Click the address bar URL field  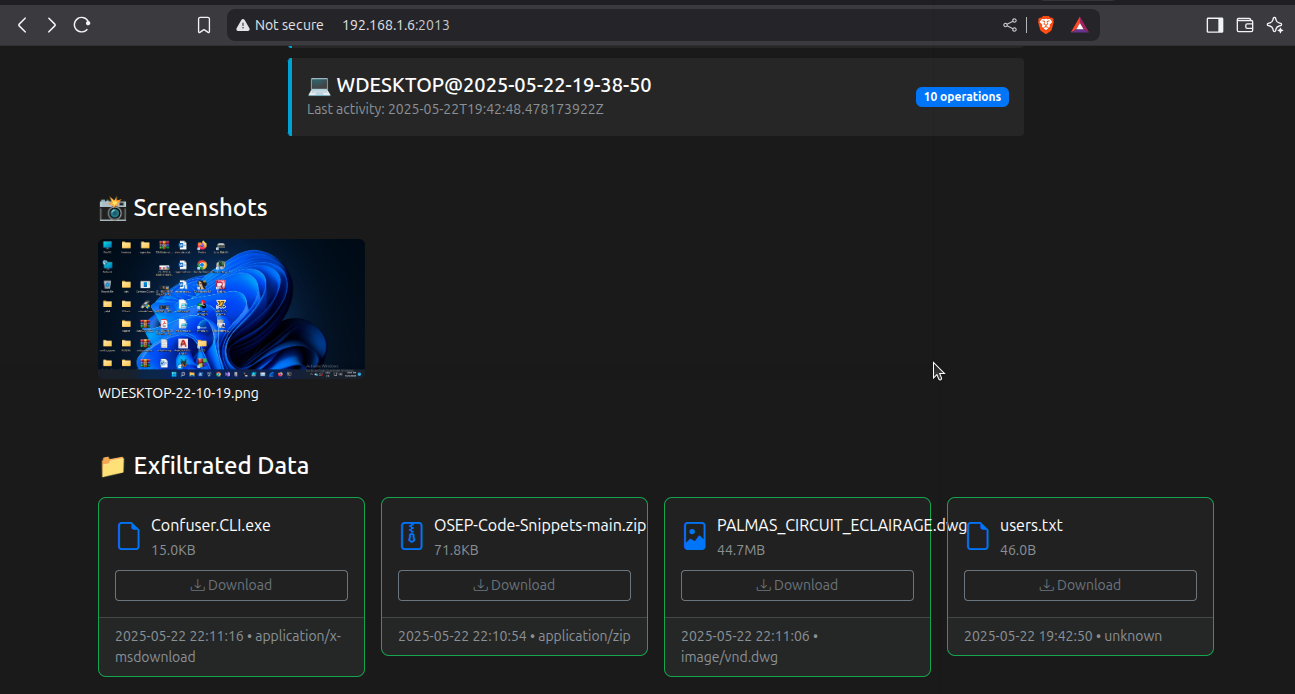[x=600, y=25]
